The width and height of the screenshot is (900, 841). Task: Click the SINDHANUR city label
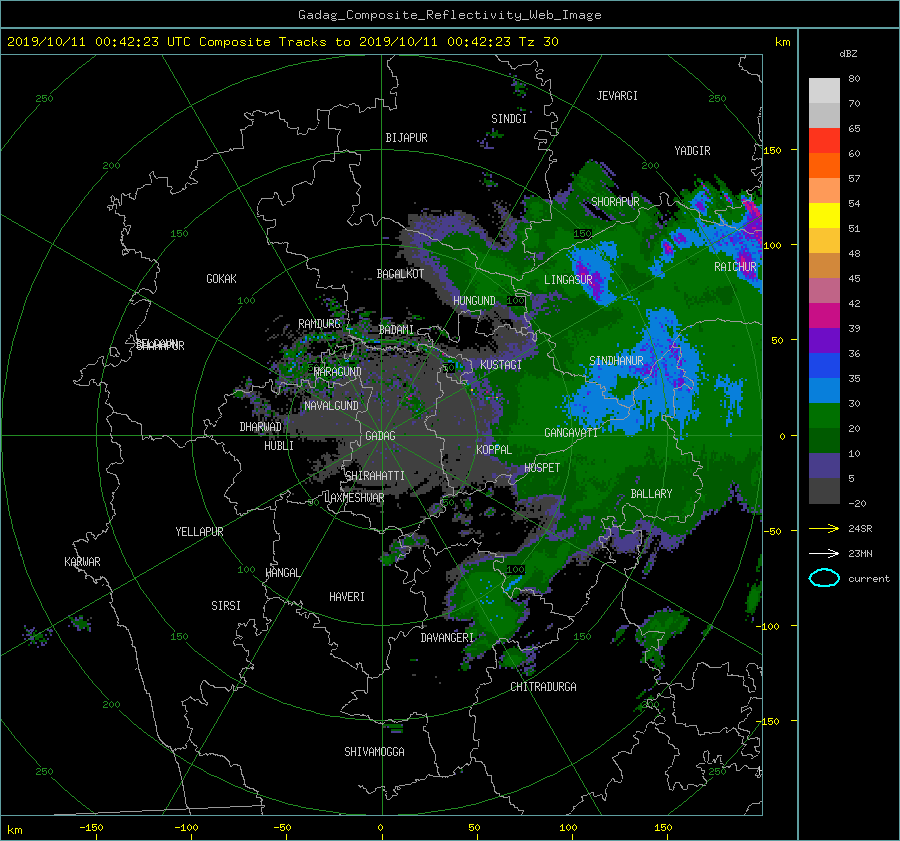point(616,361)
